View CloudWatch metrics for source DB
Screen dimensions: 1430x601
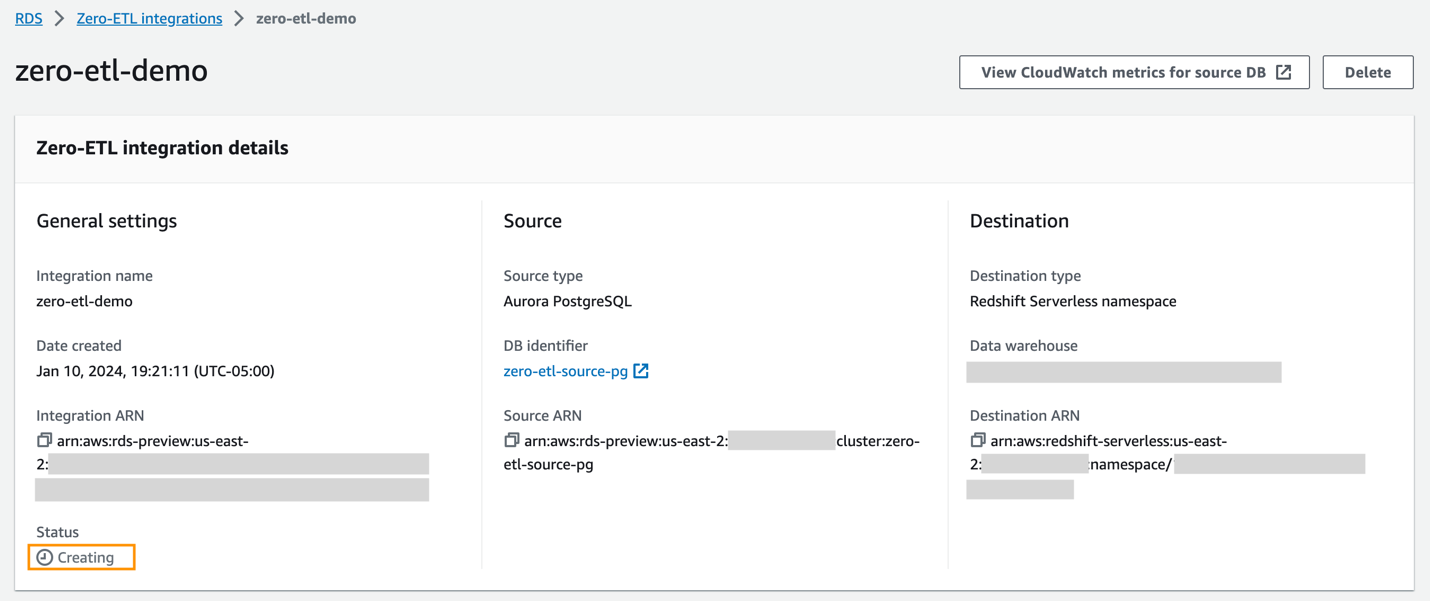1123,72
